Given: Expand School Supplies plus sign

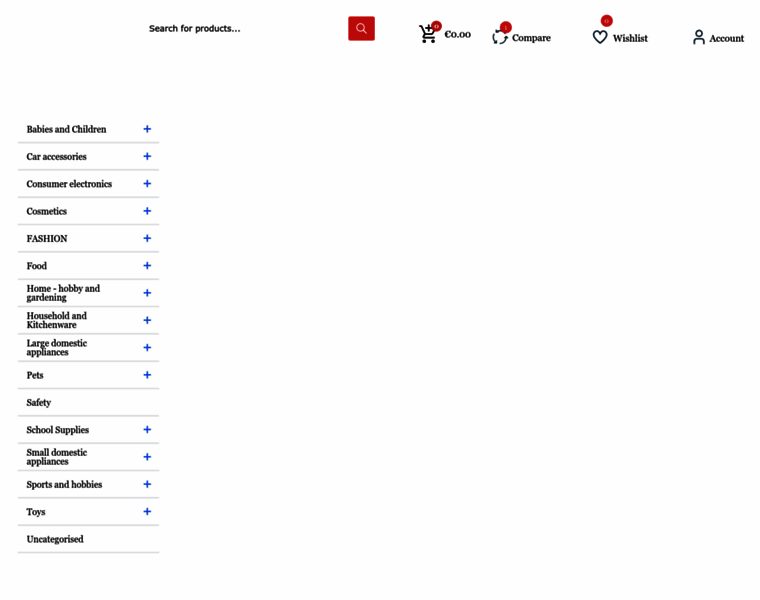Looking at the screenshot, I should pyautogui.click(x=147, y=429).
